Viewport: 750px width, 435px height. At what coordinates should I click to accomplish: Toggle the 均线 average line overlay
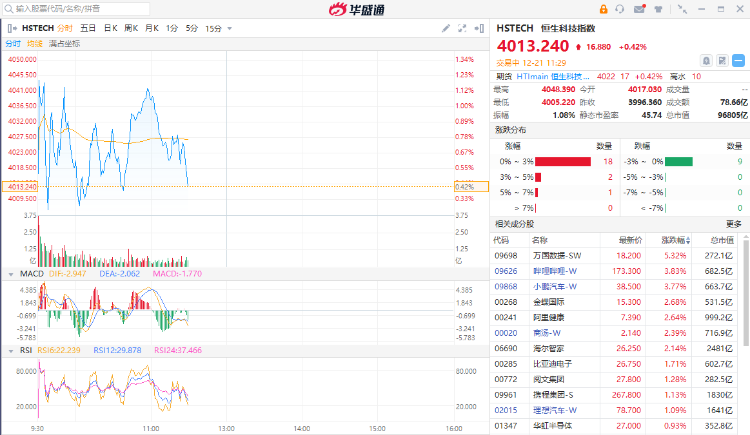[x=35, y=44]
